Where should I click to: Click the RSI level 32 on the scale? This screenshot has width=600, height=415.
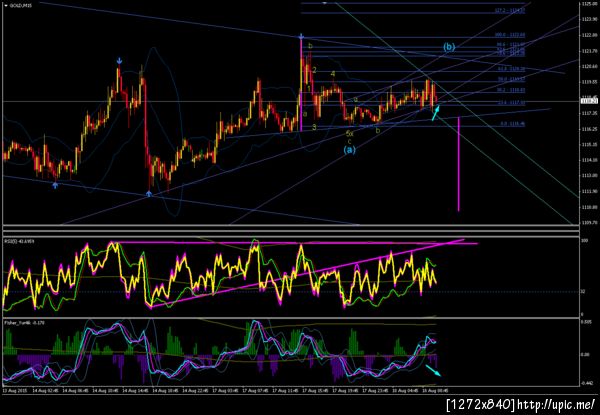(583, 291)
